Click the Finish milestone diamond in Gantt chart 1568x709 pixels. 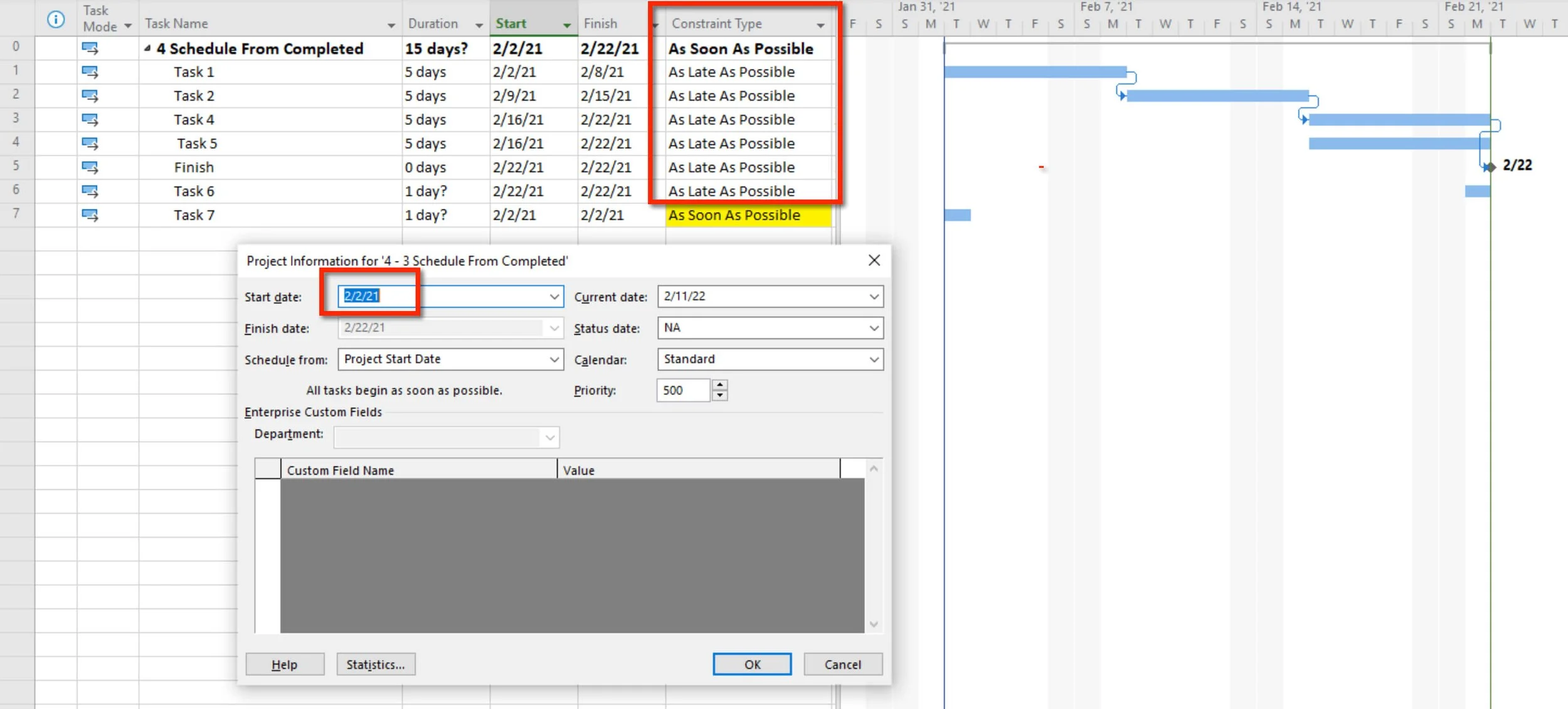[x=1490, y=167]
